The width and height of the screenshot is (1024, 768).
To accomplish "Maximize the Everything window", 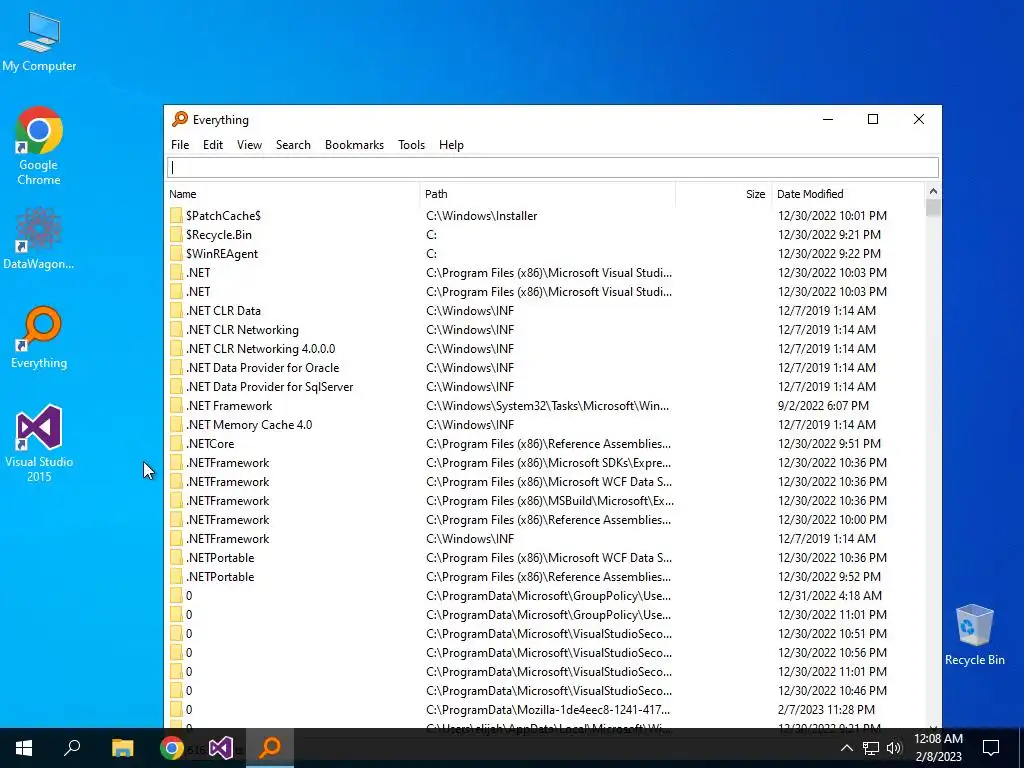I will (x=873, y=119).
